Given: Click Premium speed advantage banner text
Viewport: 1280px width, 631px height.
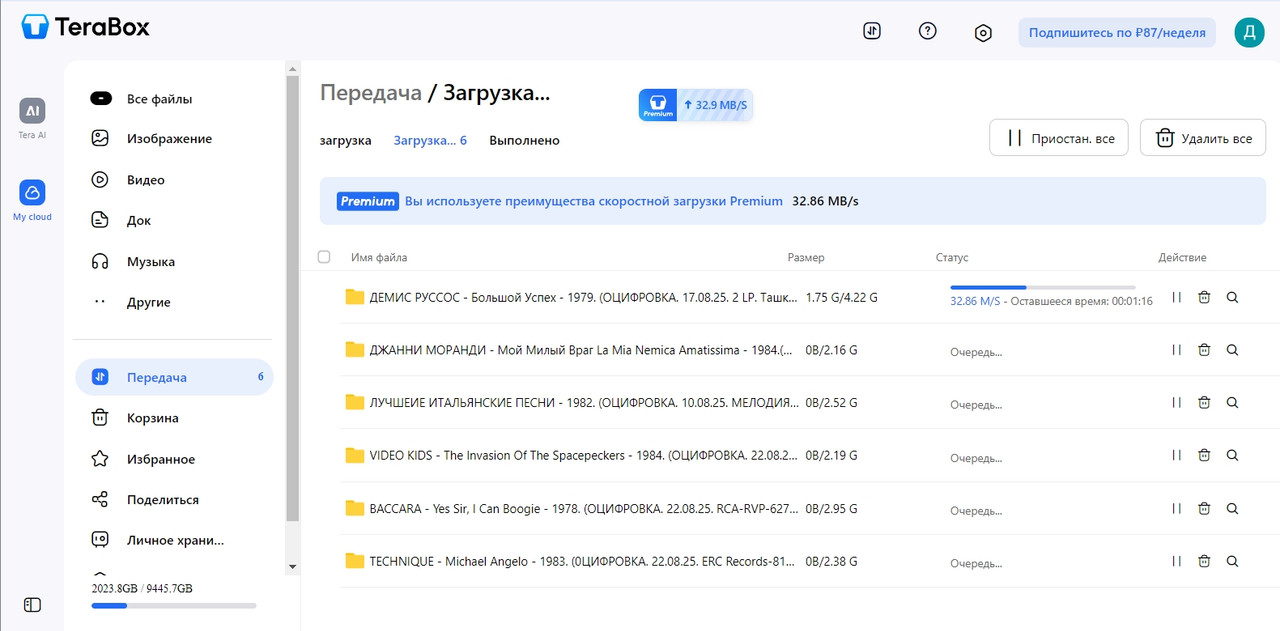Looking at the screenshot, I should (x=594, y=201).
